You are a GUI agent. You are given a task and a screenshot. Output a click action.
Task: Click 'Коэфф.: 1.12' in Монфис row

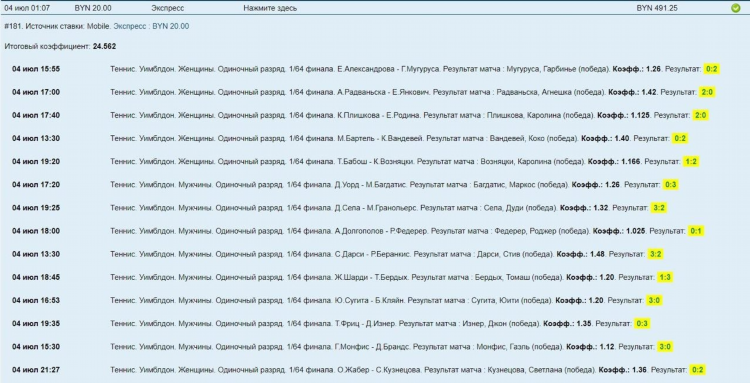point(590,347)
